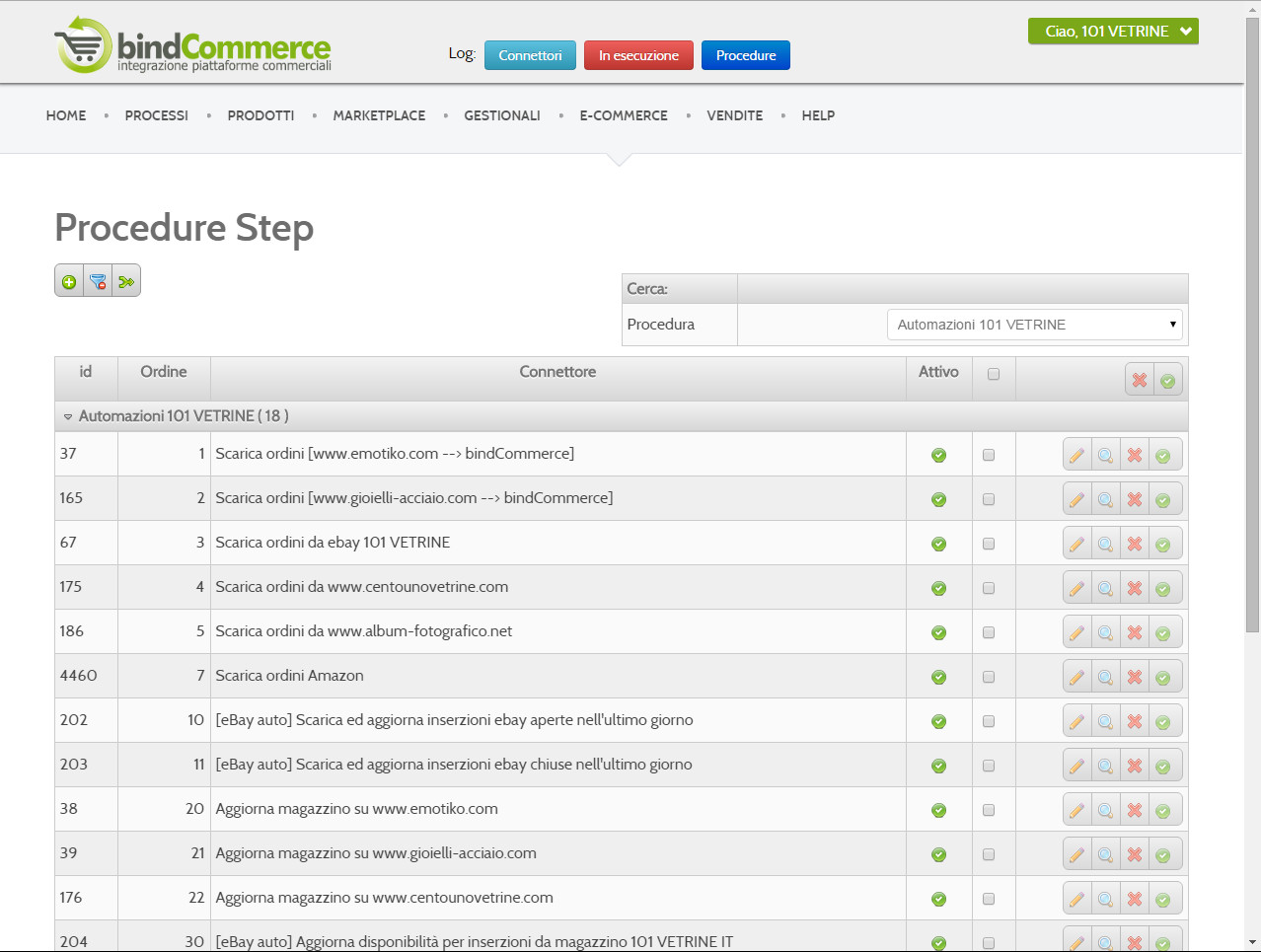Viewport: 1261px width, 952px height.
Task: Open the GESTIONALI menu
Action: pos(502,115)
